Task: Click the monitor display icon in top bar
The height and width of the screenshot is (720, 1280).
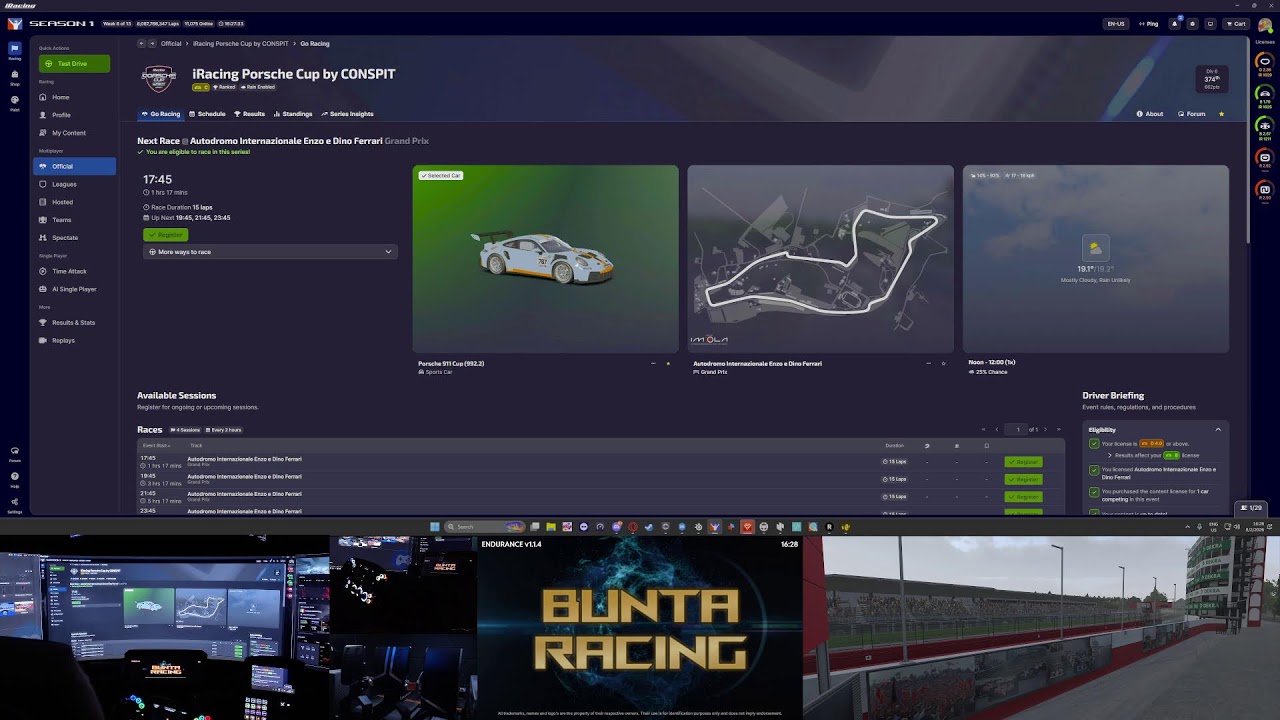Action: 1210,23
